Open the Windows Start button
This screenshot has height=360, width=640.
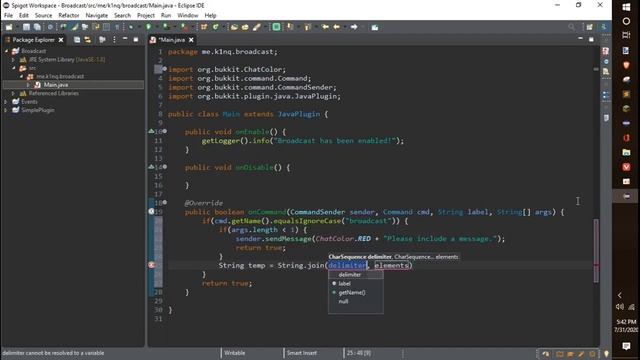coord(626,7)
